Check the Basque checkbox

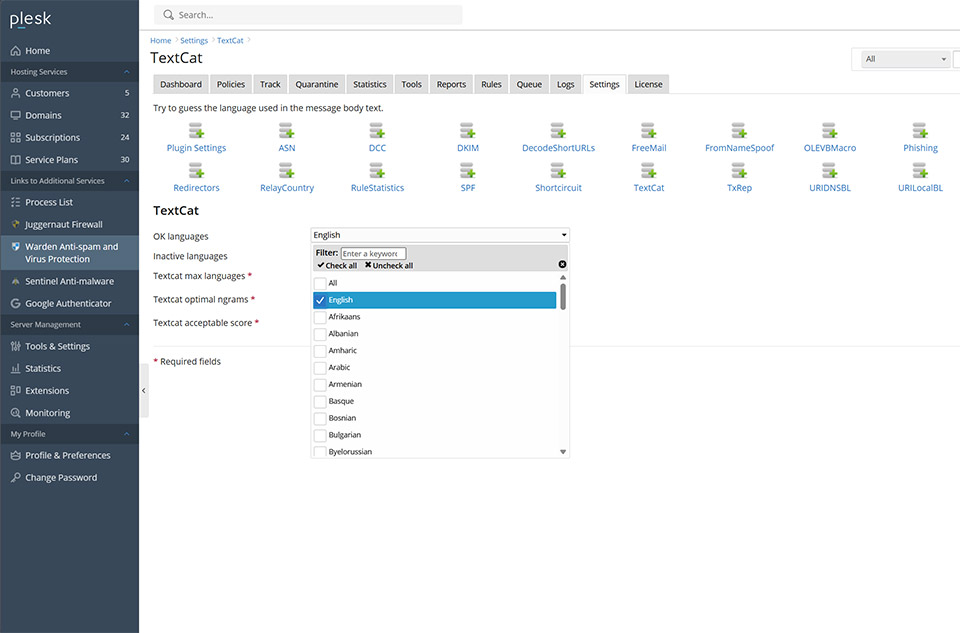(x=320, y=402)
